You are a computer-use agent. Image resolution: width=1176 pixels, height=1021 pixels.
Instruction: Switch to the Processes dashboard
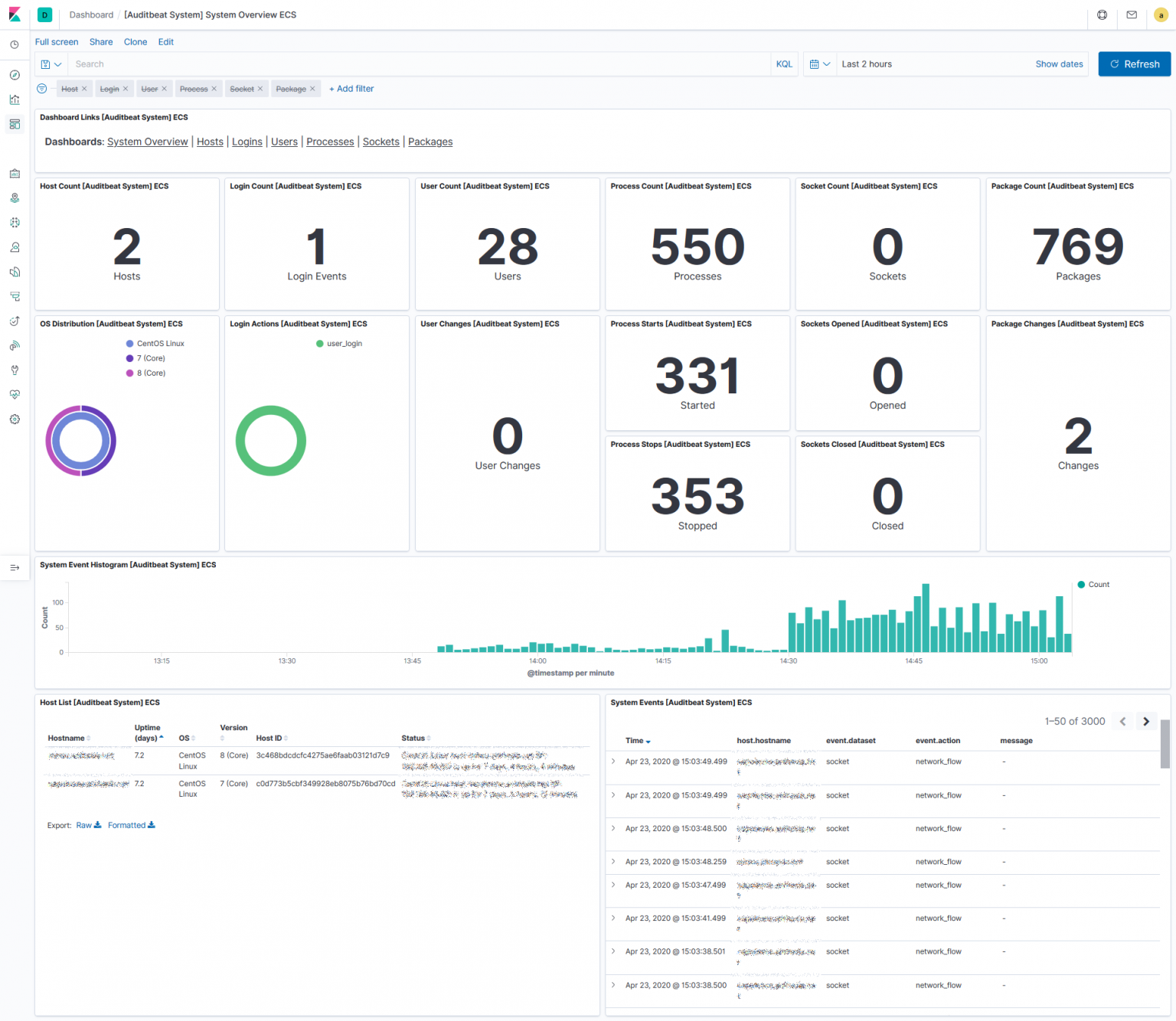329,142
